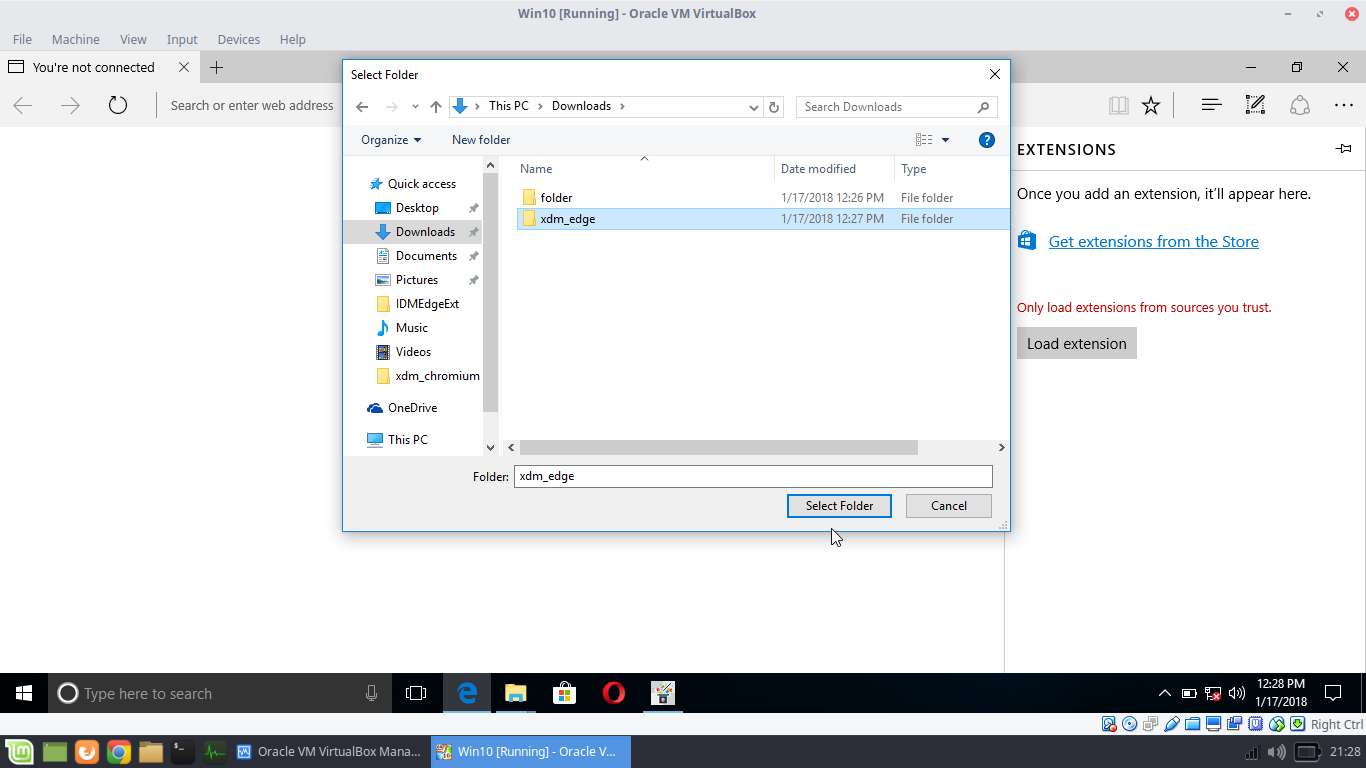This screenshot has width=1366, height=768.
Task: Click the Edge Share icon
Action: click(x=1299, y=105)
